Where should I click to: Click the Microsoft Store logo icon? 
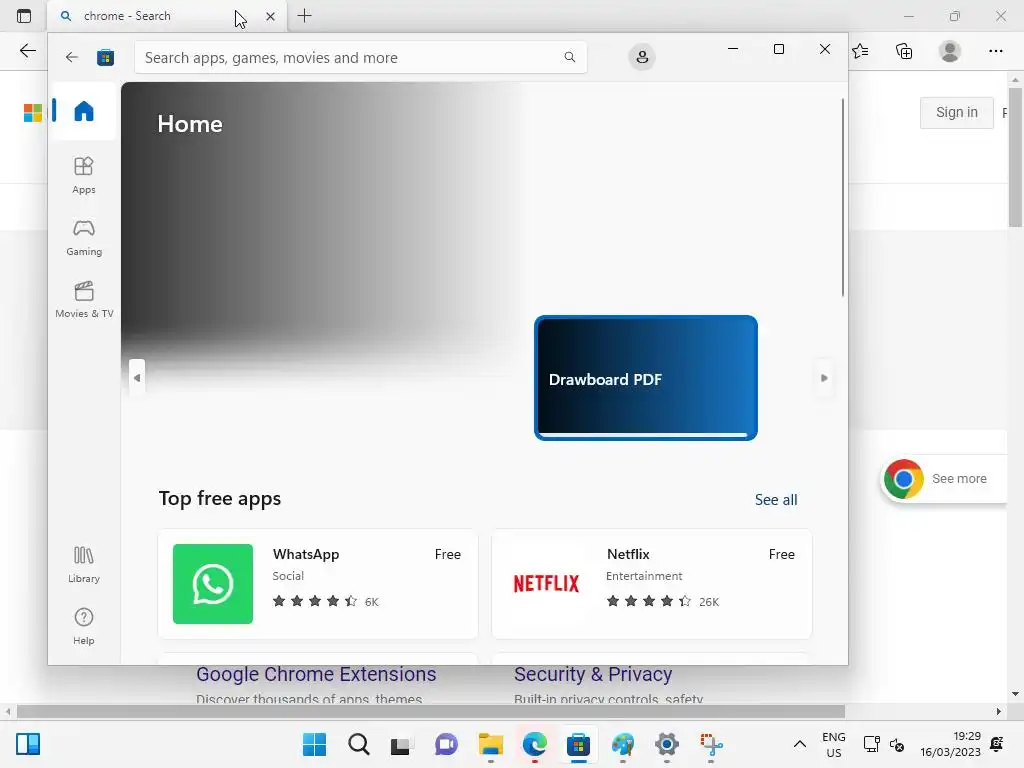click(x=106, y=57)
